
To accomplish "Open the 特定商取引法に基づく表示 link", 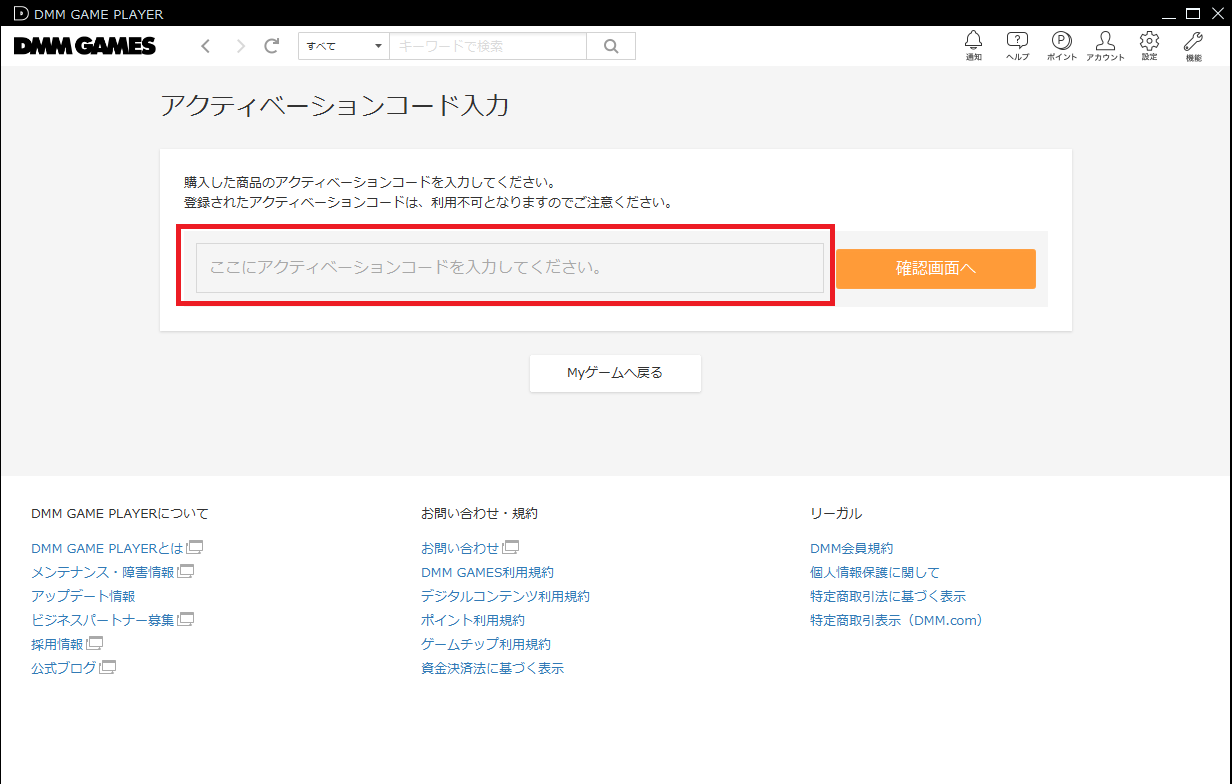I will (x=888, y=596).
